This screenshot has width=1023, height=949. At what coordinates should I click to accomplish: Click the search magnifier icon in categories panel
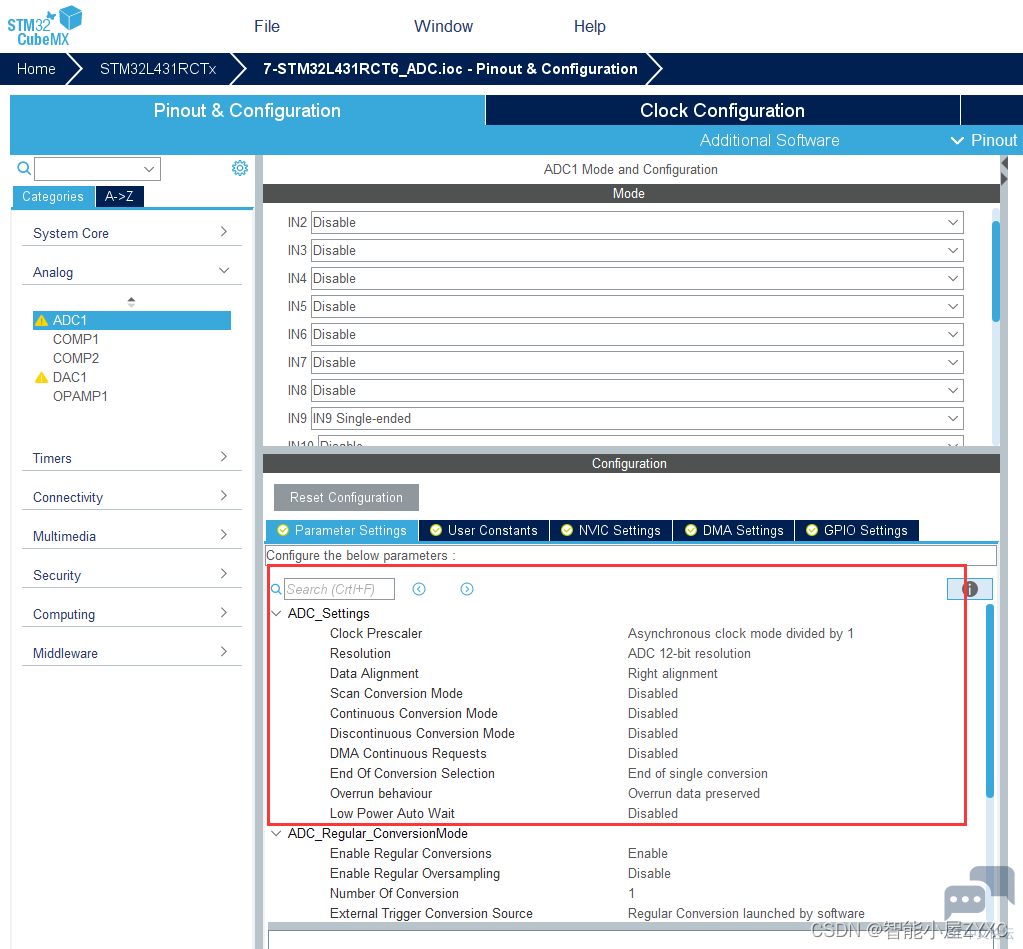tap(24, 169)
